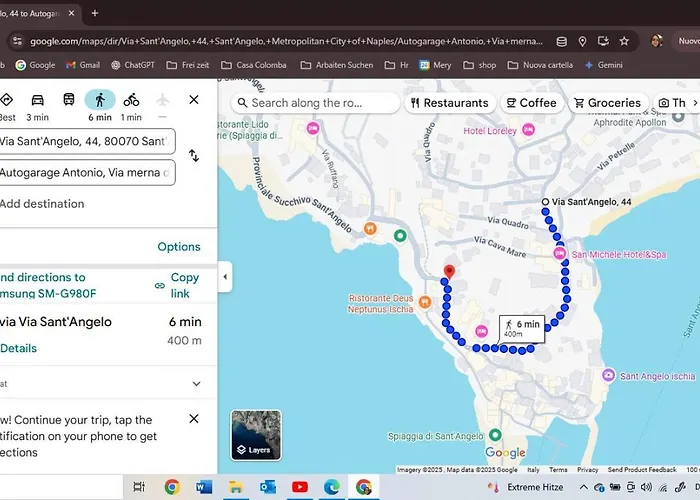The width and height of the screenshot is (700, 500).
Task: Click the Autogarage Antonio destination field
Action: point(85,173)
